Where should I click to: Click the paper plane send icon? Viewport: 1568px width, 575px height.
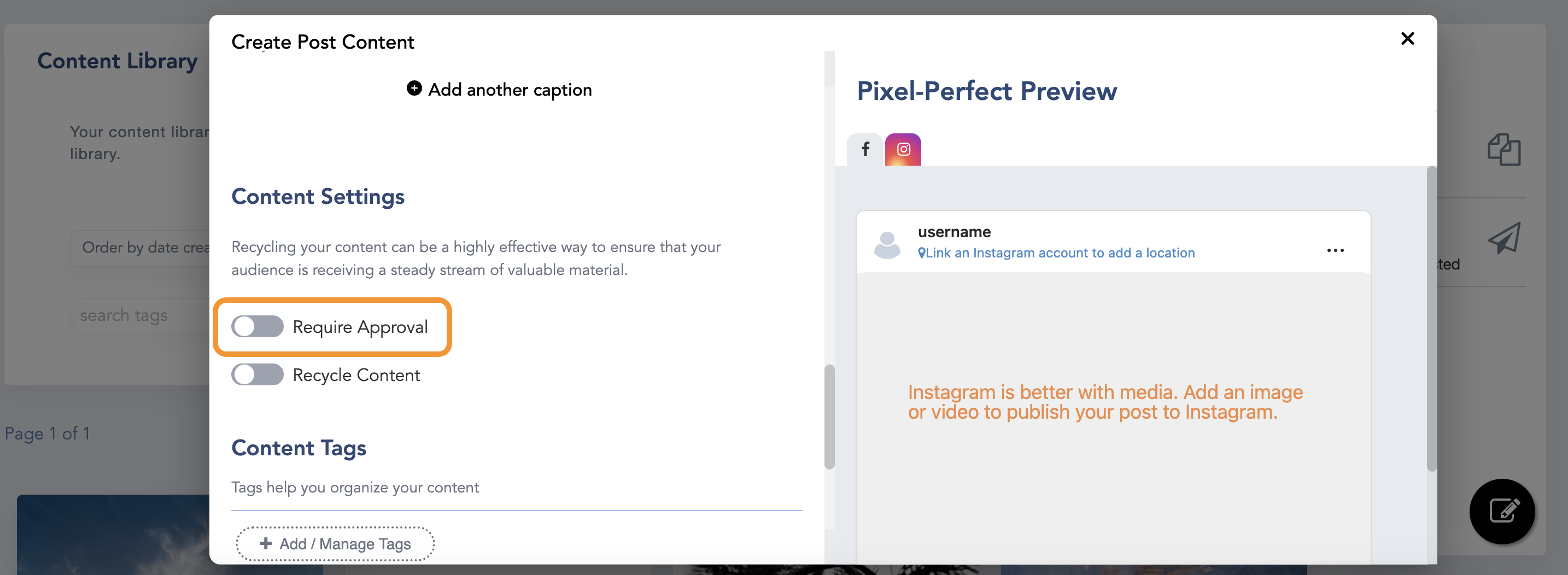coord(1503,238)
